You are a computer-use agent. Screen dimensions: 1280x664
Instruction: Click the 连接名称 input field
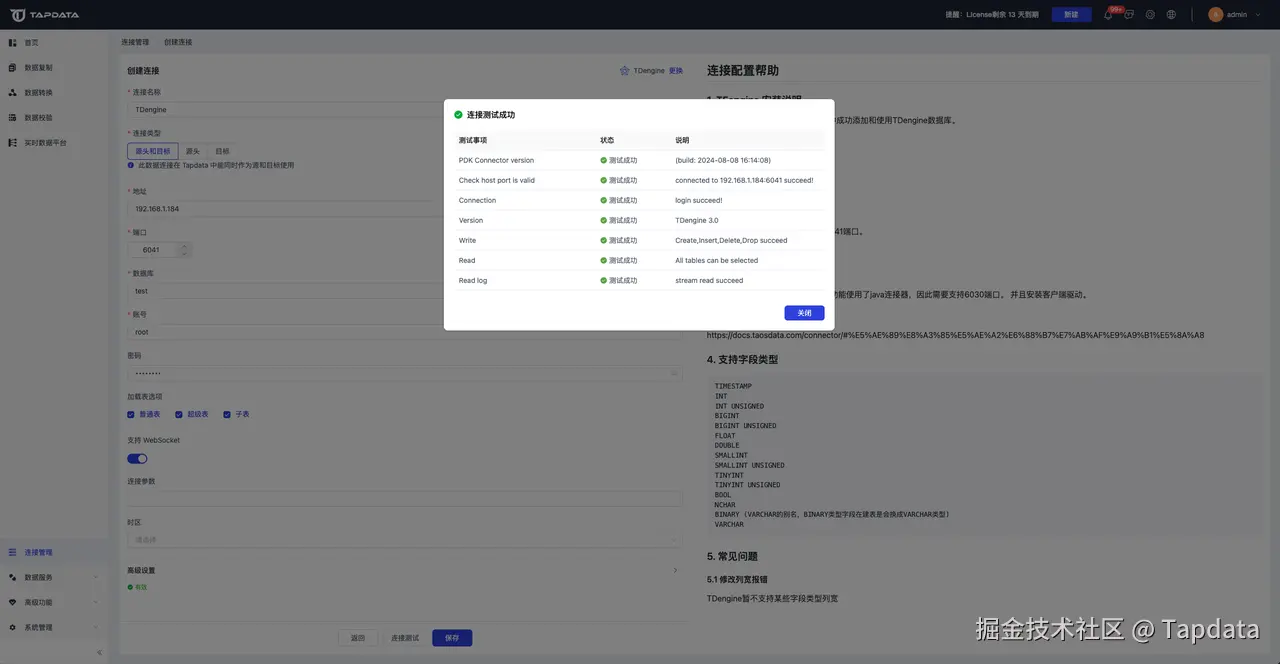point(404,109)
